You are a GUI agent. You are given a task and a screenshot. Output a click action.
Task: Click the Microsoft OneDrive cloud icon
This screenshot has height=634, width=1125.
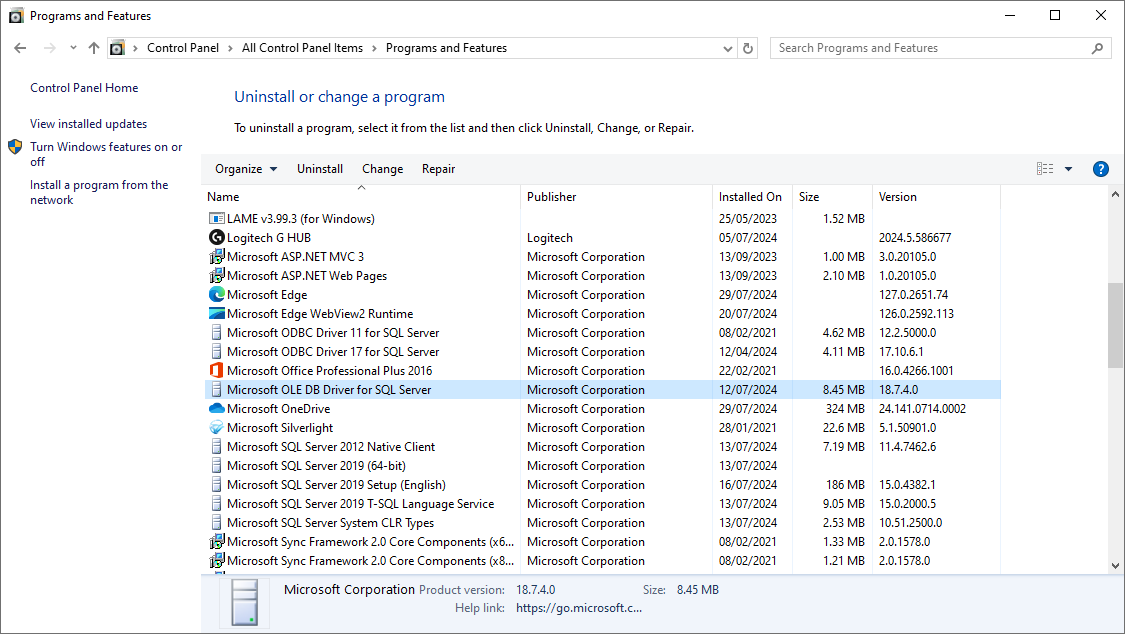click(x=217, y=409)
